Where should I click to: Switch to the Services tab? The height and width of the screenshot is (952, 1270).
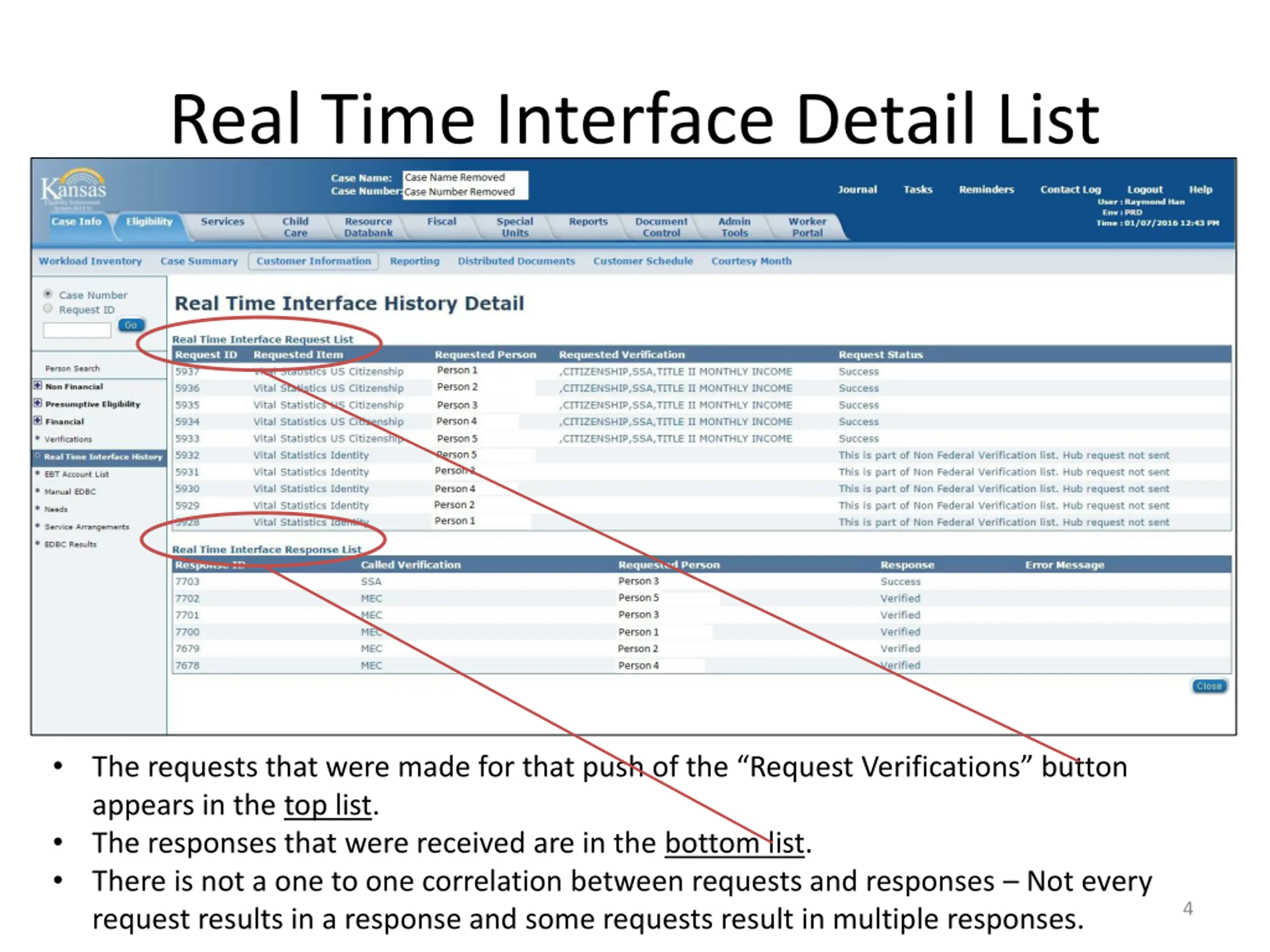[x=222, y=222]
